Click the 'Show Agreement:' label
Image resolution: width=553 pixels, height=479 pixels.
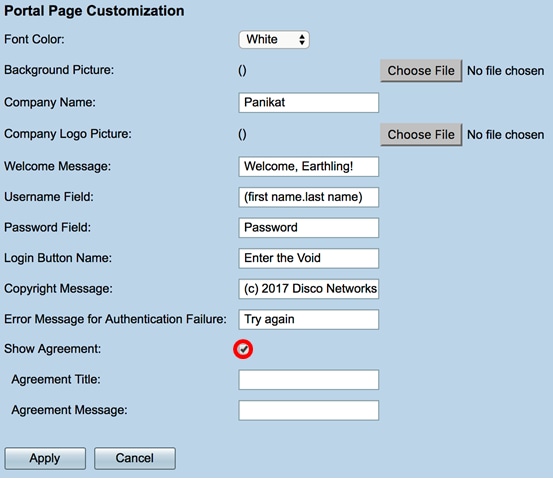[x=53, y=349]
